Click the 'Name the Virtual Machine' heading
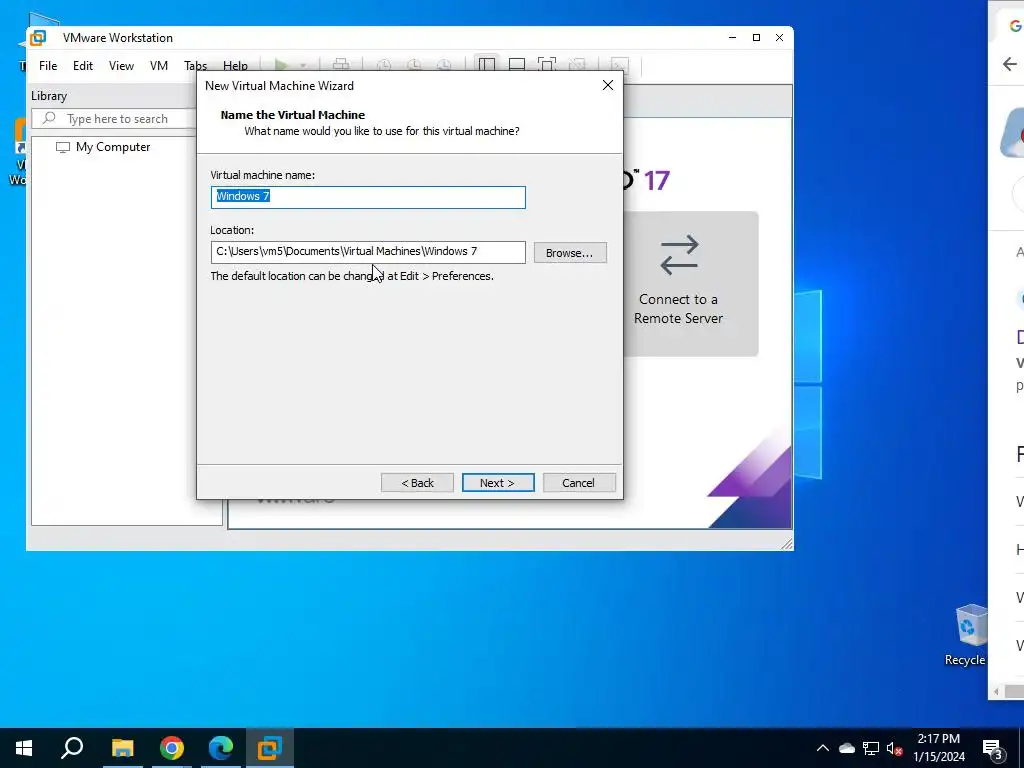Viewport: 1024px width, 768px height. click(293, 115)
